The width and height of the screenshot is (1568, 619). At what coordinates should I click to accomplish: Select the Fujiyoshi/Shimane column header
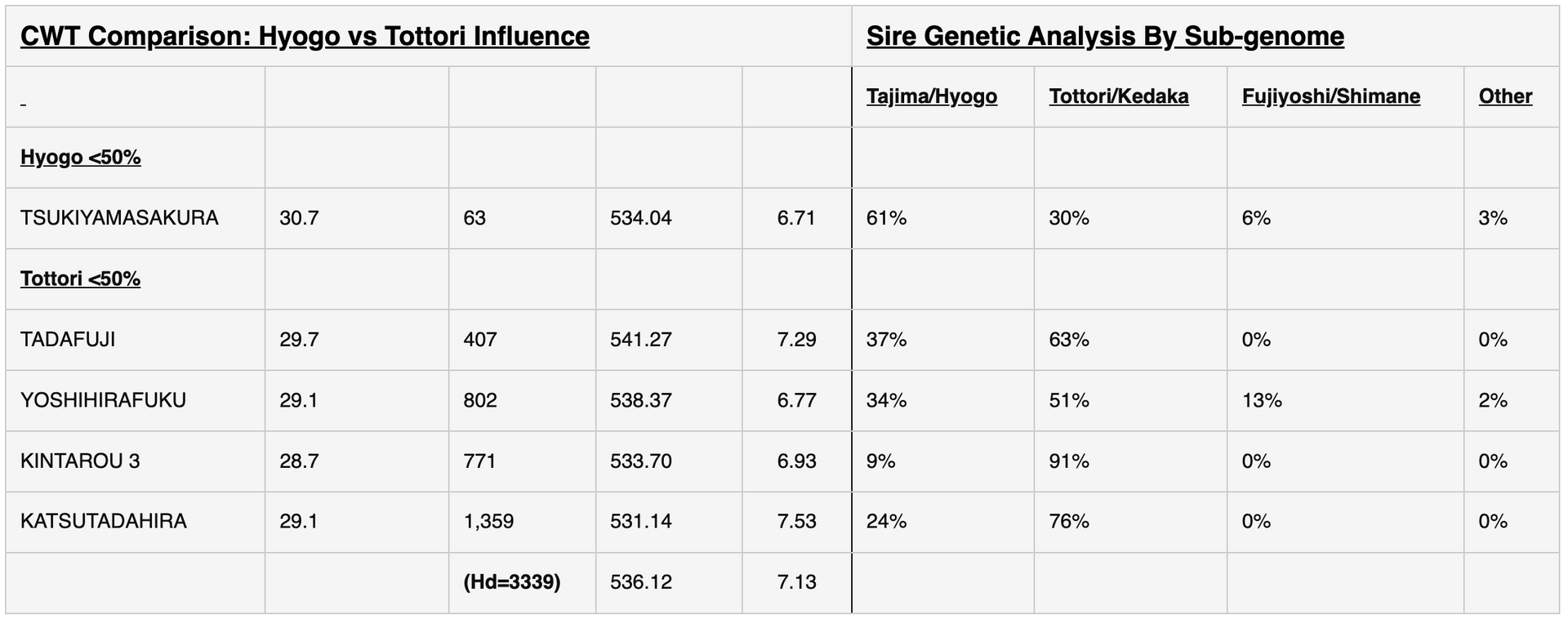(1331, 96)
